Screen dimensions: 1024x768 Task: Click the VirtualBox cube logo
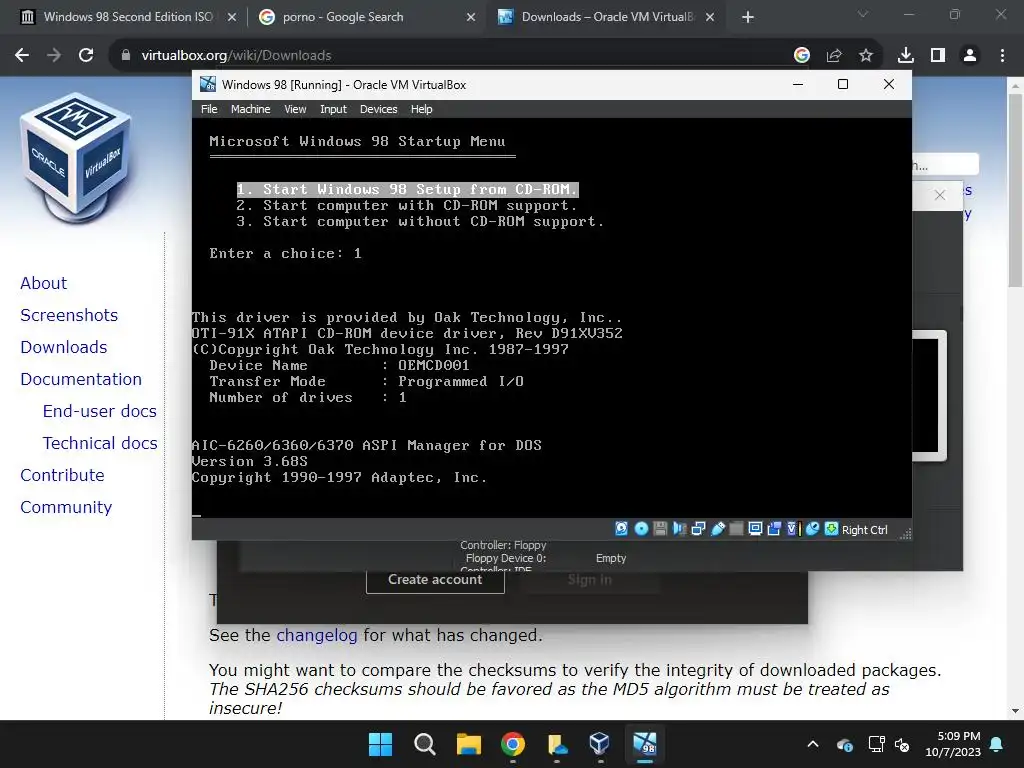[76, 157]
